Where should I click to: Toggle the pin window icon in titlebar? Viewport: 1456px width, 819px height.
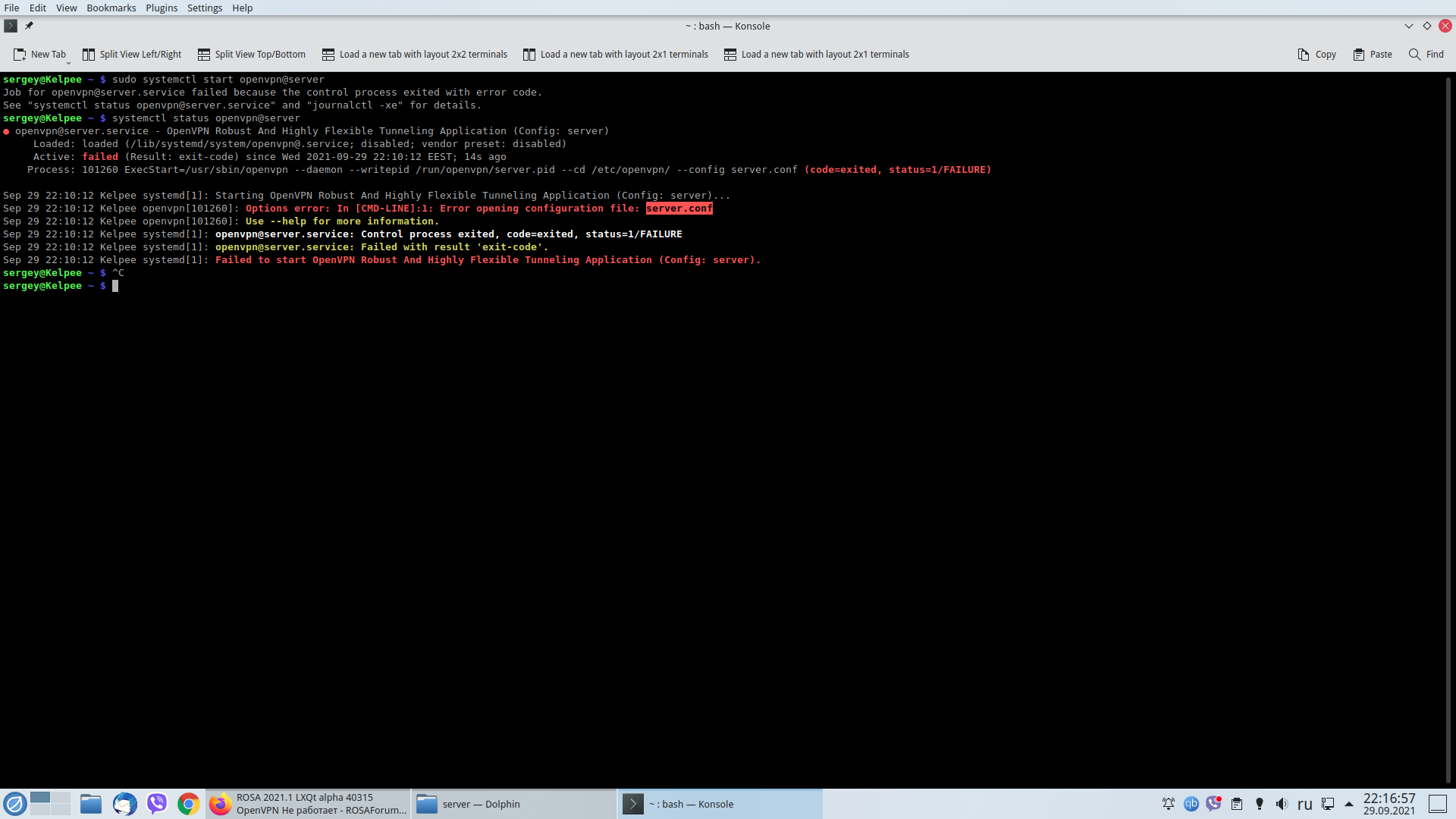pyautogui.click(x=29, y=26)
